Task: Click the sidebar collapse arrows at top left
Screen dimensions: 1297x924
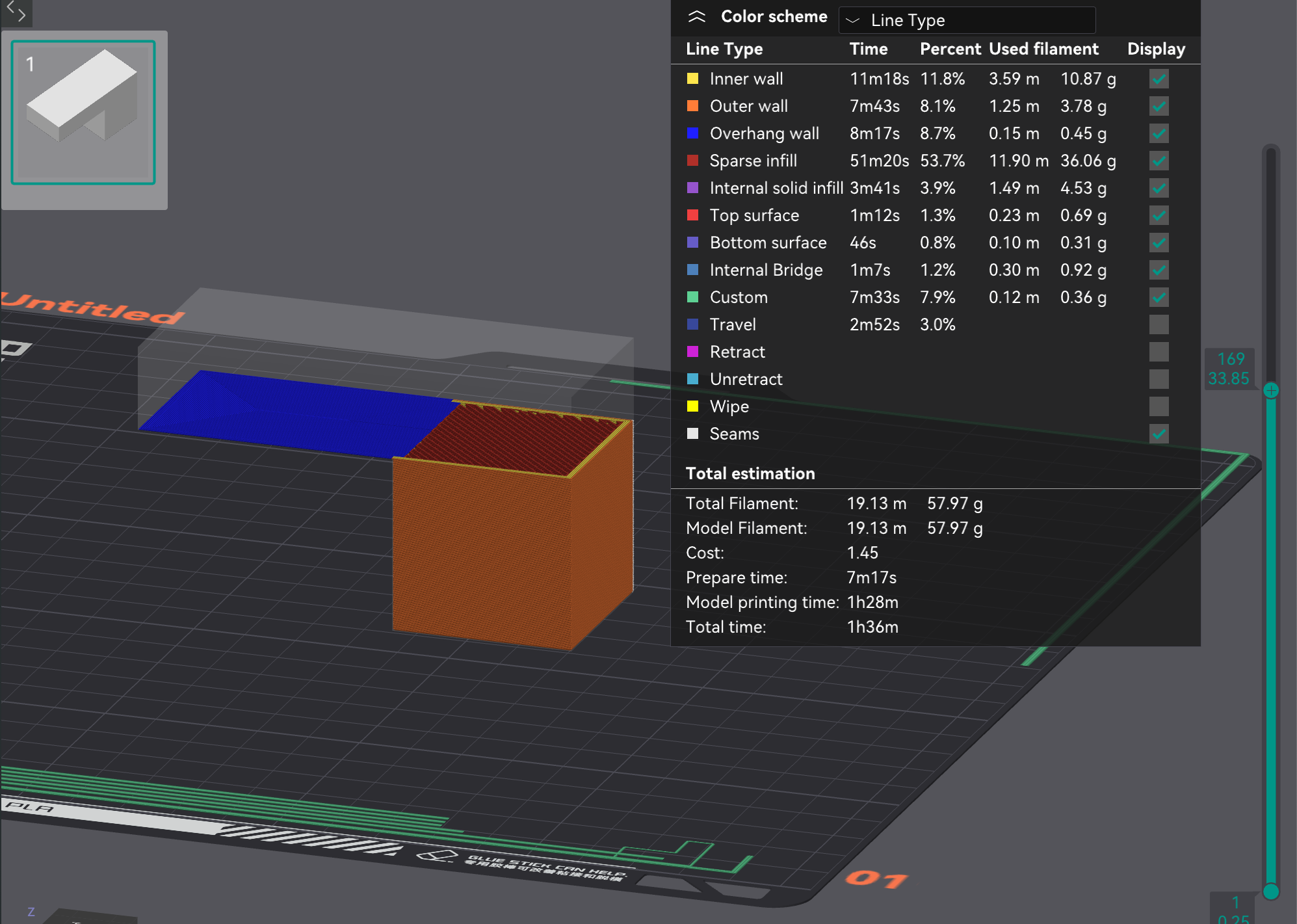Action: (x=16, y=13)
